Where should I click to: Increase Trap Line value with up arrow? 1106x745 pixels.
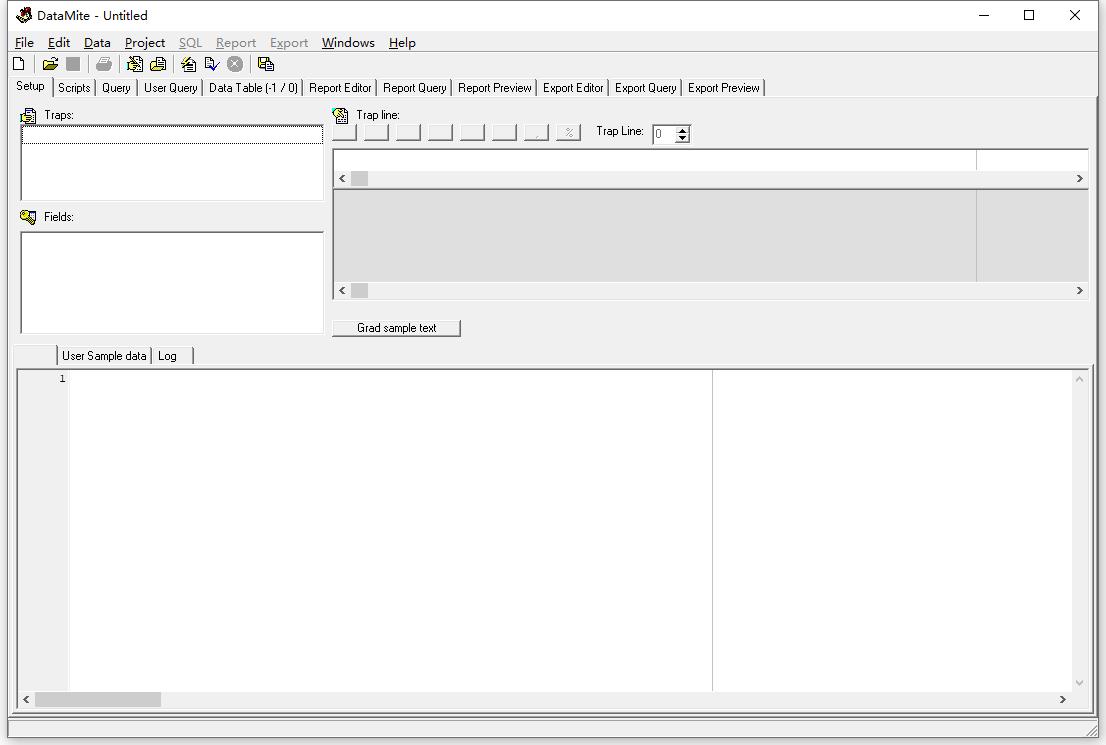pos(682,128)
